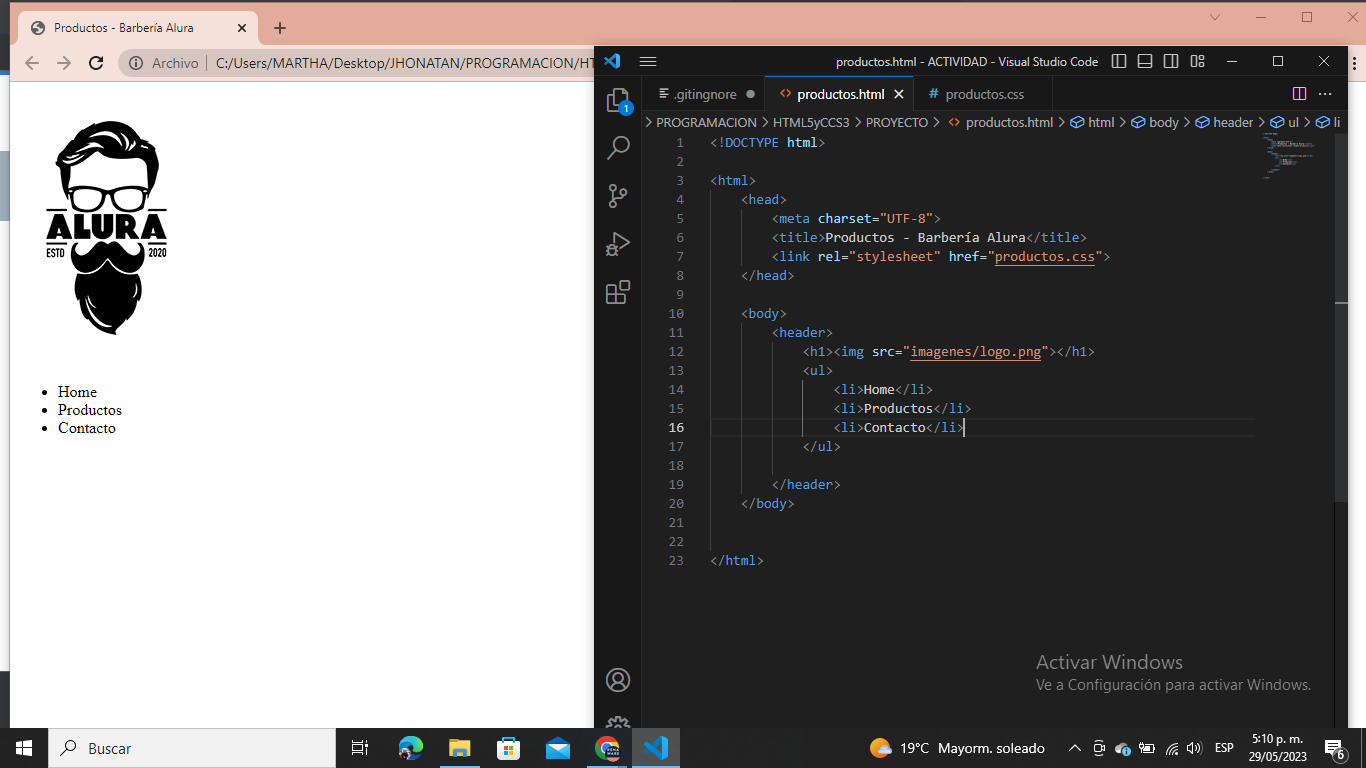The width and height of the screenshot is (1366, 768).
Task: Switch to the .gitingnore tab
Action: 704,94
